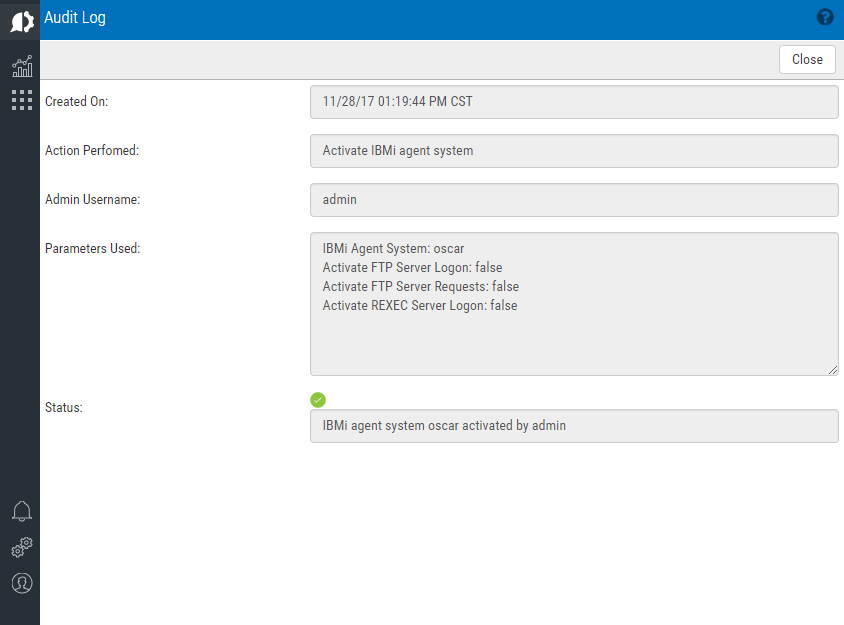Screen dimensions: 844x625
Task: Click the green status checkmark icon
Action: tap(318, 400)
